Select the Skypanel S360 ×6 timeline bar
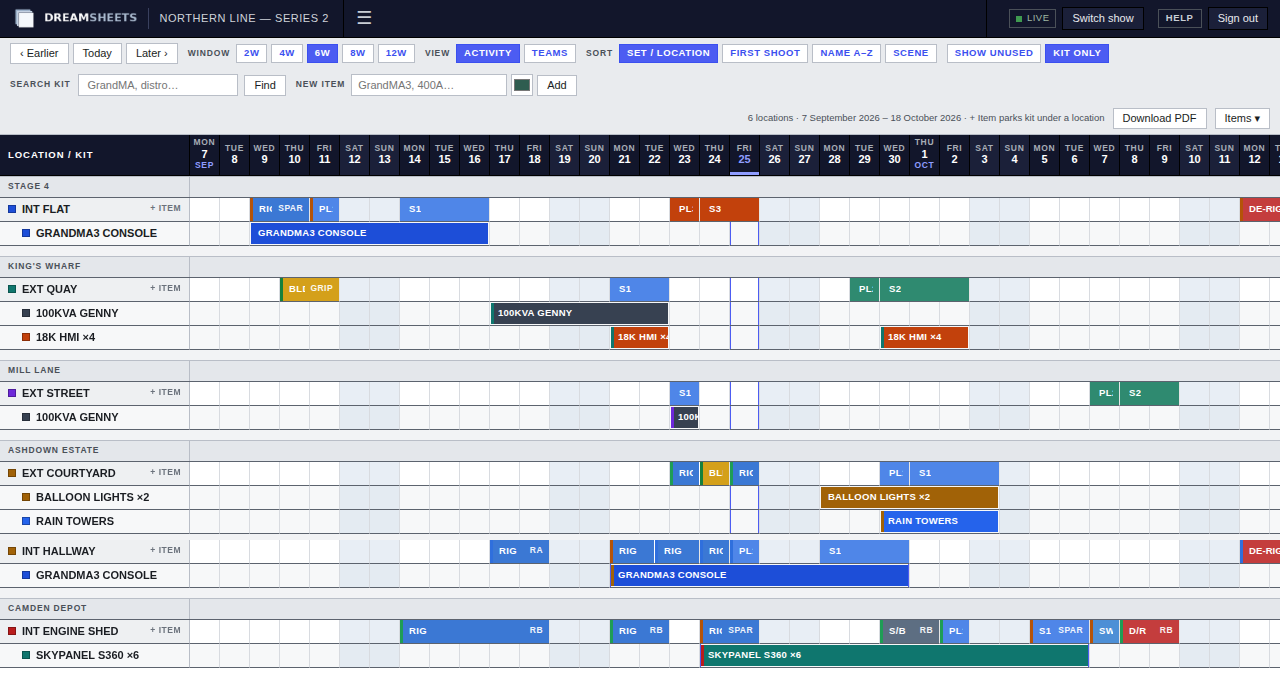The width and height of the screenshot is (1280, 680). click(894, 655)
